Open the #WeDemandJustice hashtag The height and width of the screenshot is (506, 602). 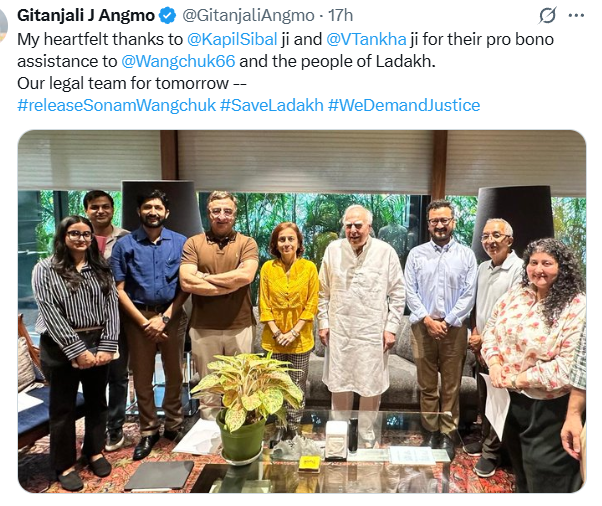404,105
